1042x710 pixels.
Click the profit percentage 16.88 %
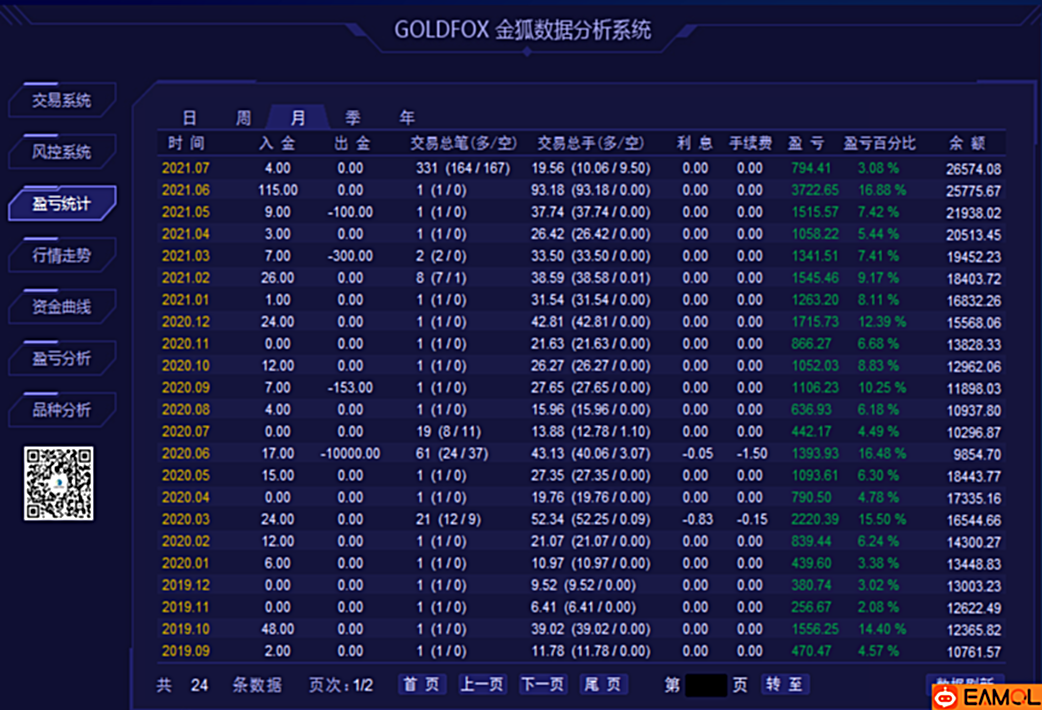pos(882,190)
